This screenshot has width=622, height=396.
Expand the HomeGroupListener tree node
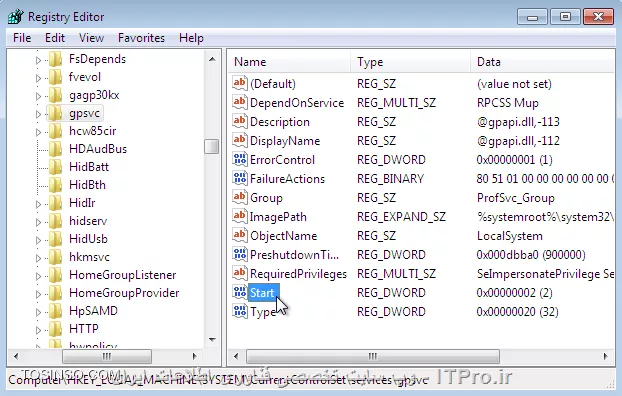tap(38, 276)
